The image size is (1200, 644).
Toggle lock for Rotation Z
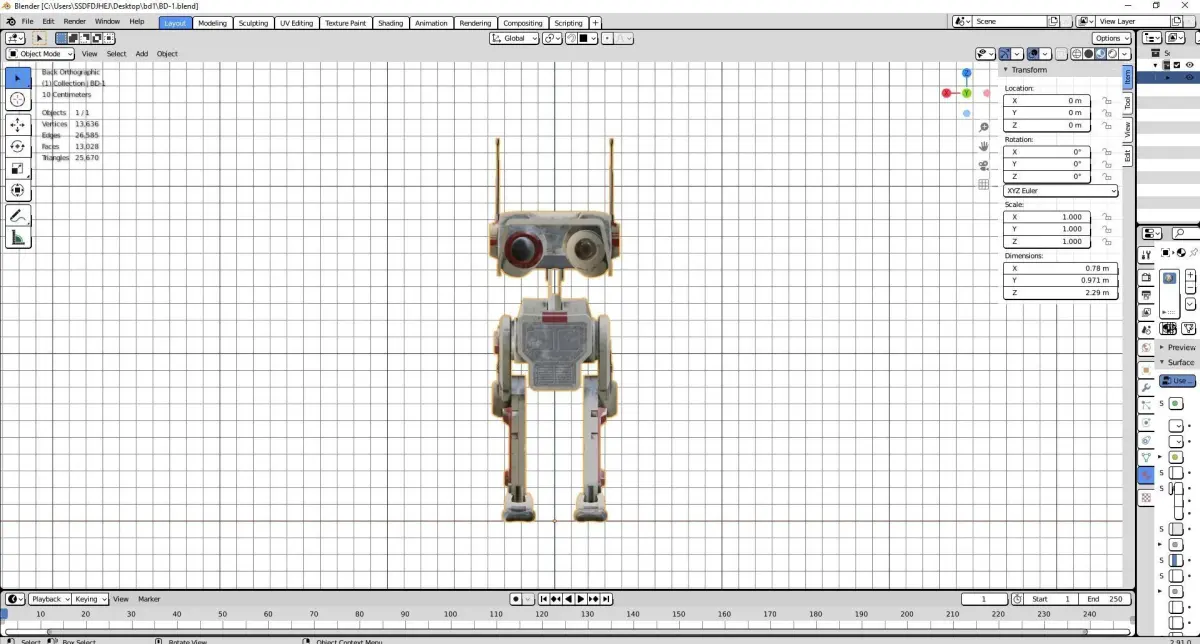tap(1107, 176)
